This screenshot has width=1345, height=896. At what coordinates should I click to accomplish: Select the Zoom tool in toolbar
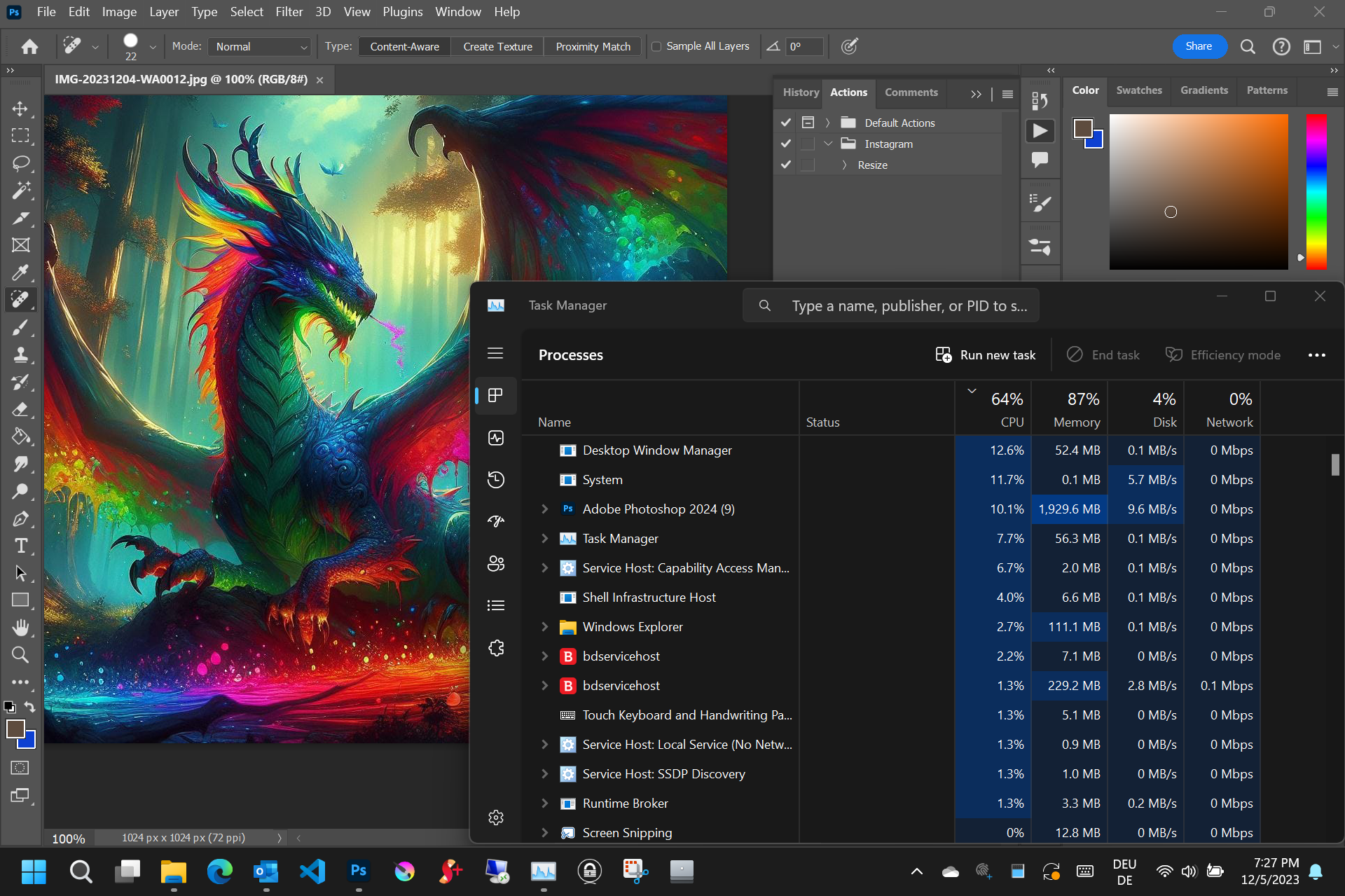point(20,655)
